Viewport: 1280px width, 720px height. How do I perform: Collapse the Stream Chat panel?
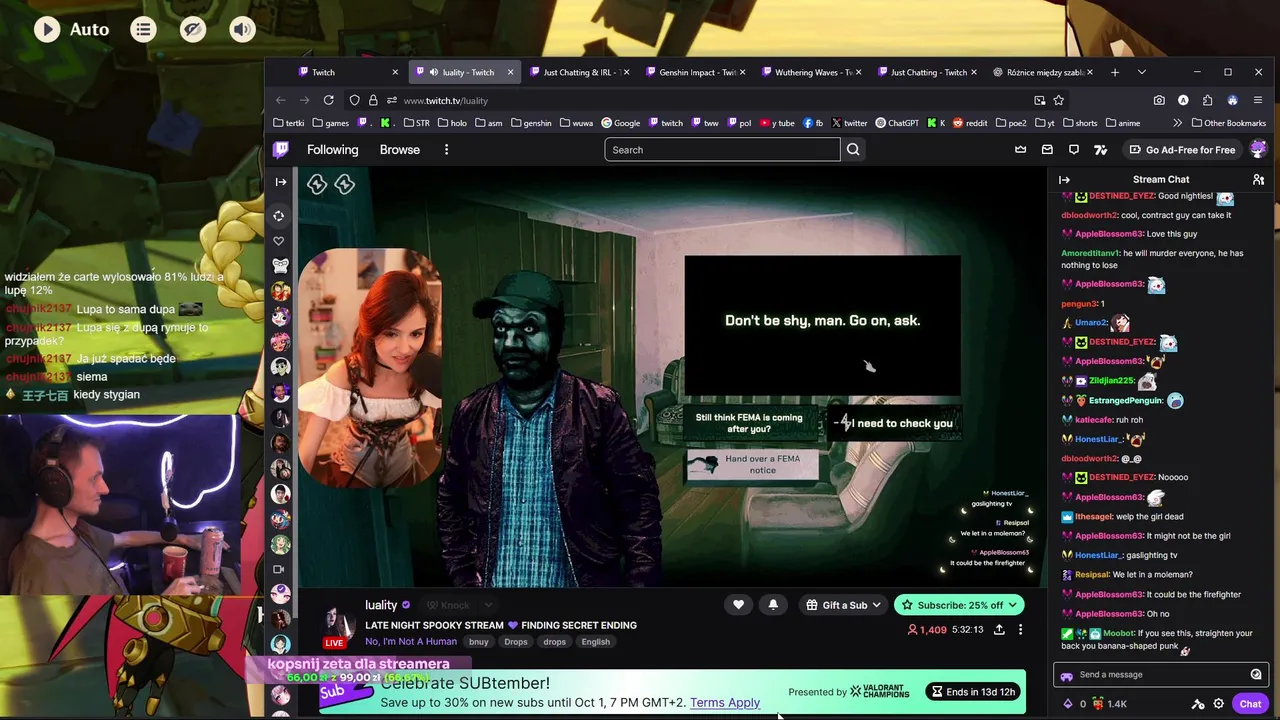tap(1064, 180)
